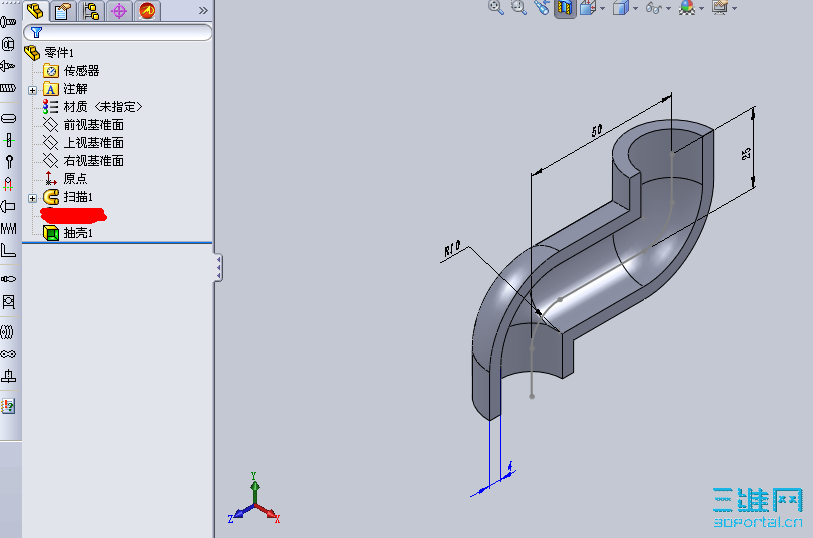The width and height of the screenshot is (813, 538).
Task: Select the 原点 origin item
Action: [65, 179]
